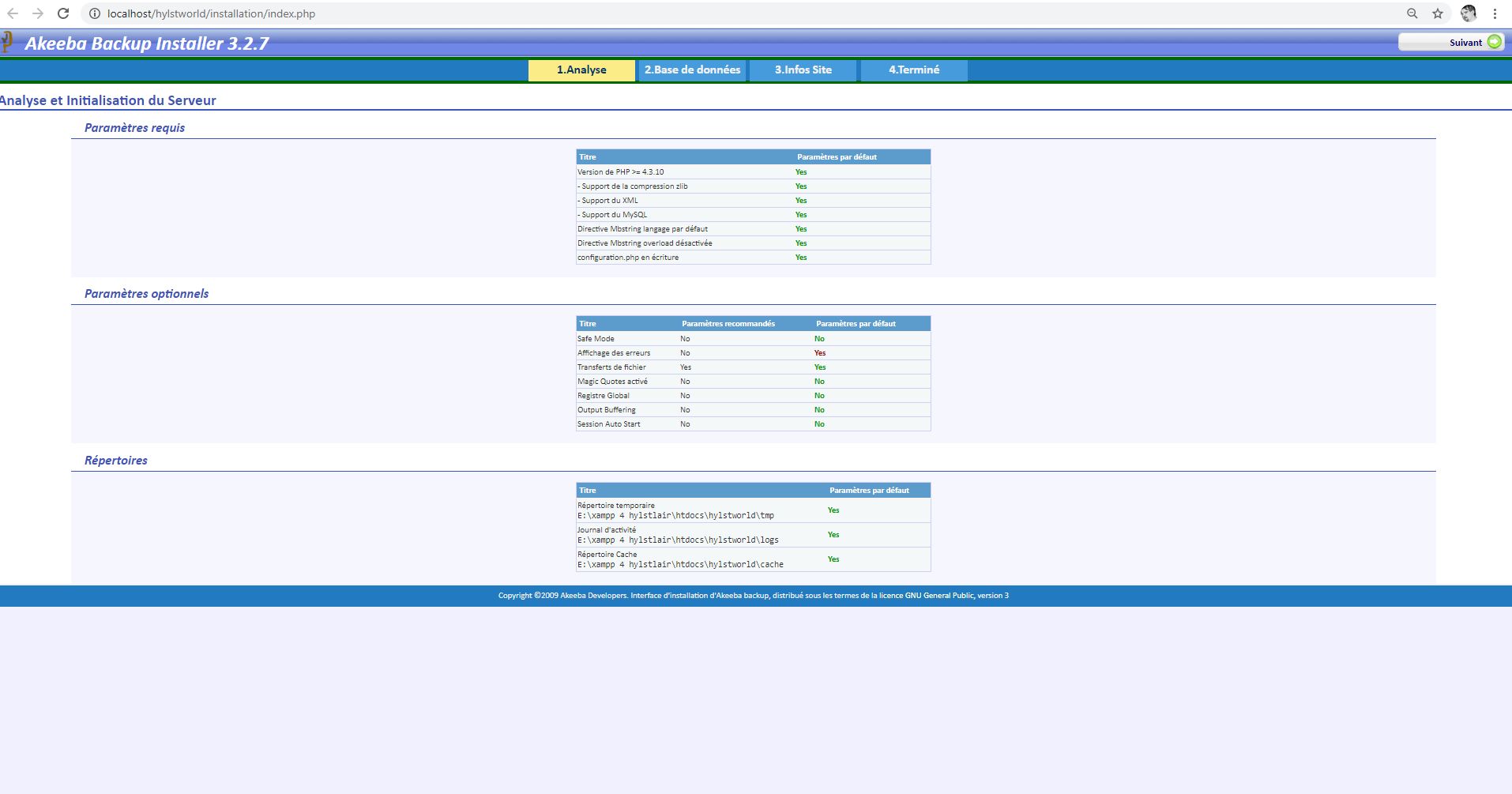Click the Paramètres requis section heading
The width and height of the screenshot is (1512, 794).
[134, 128]
